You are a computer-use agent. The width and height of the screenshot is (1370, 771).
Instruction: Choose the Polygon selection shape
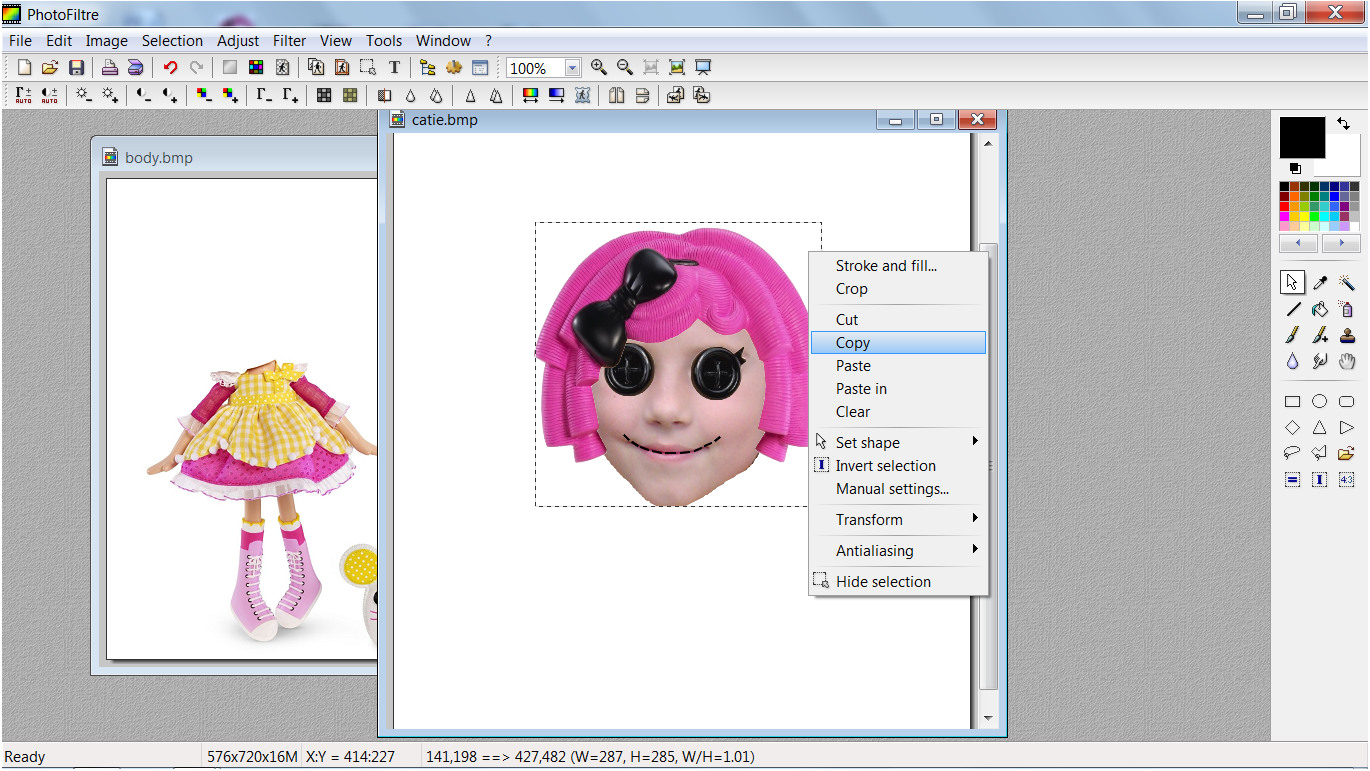1320,453
